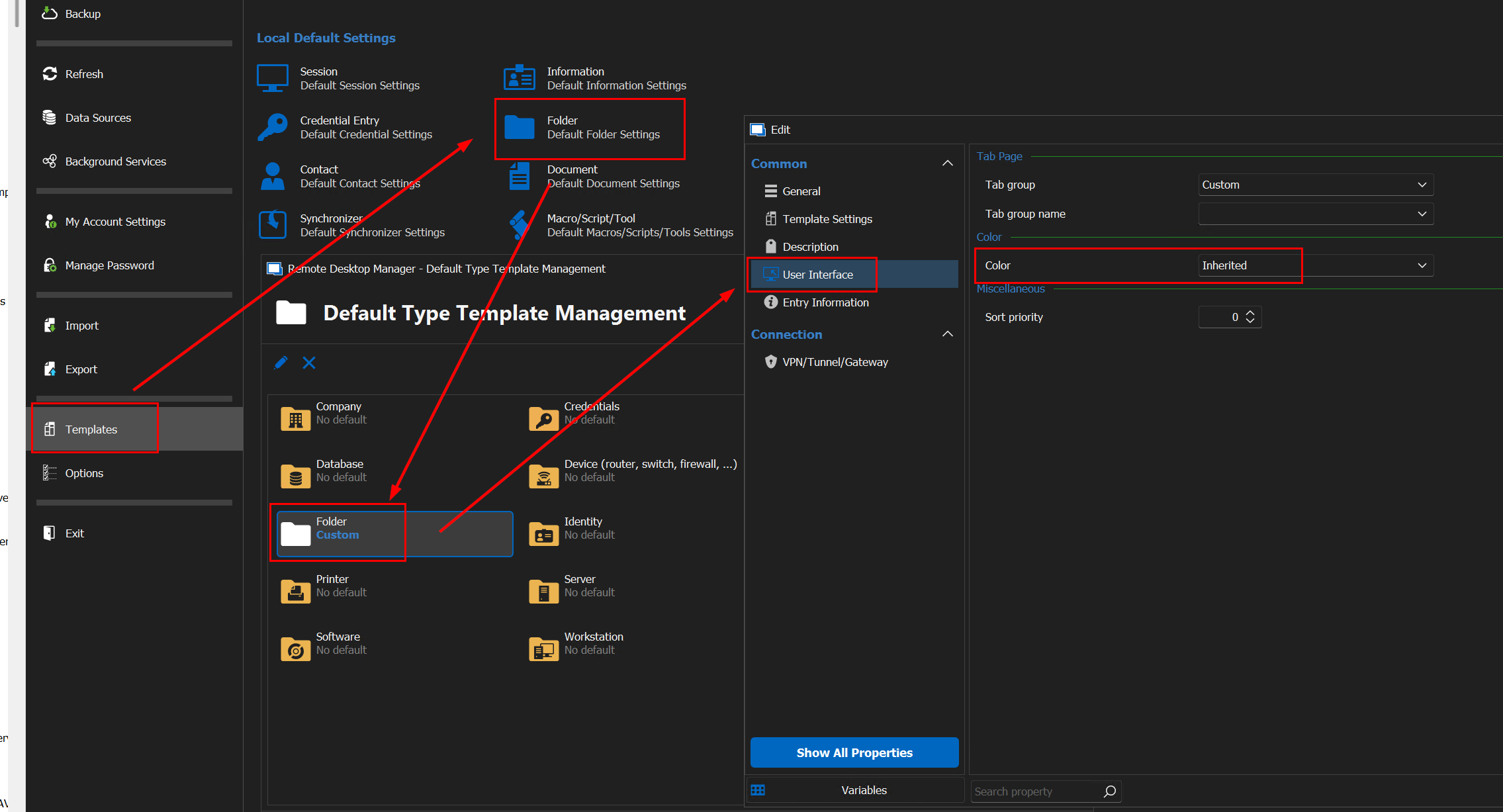Image resolution: width=1503 pixels, height=812 pixels.
Task: Collapse the Common section chevron
Action: point(948,163)
